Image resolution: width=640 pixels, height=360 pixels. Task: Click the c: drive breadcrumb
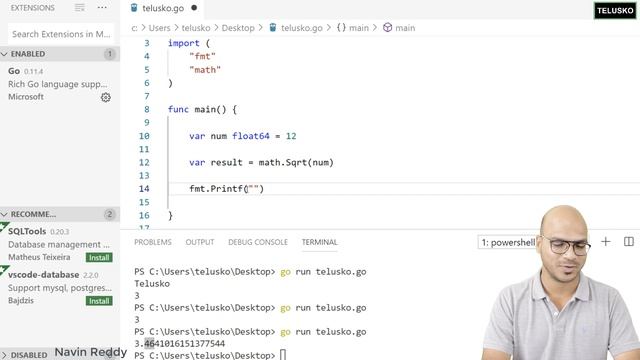(135, 28)
